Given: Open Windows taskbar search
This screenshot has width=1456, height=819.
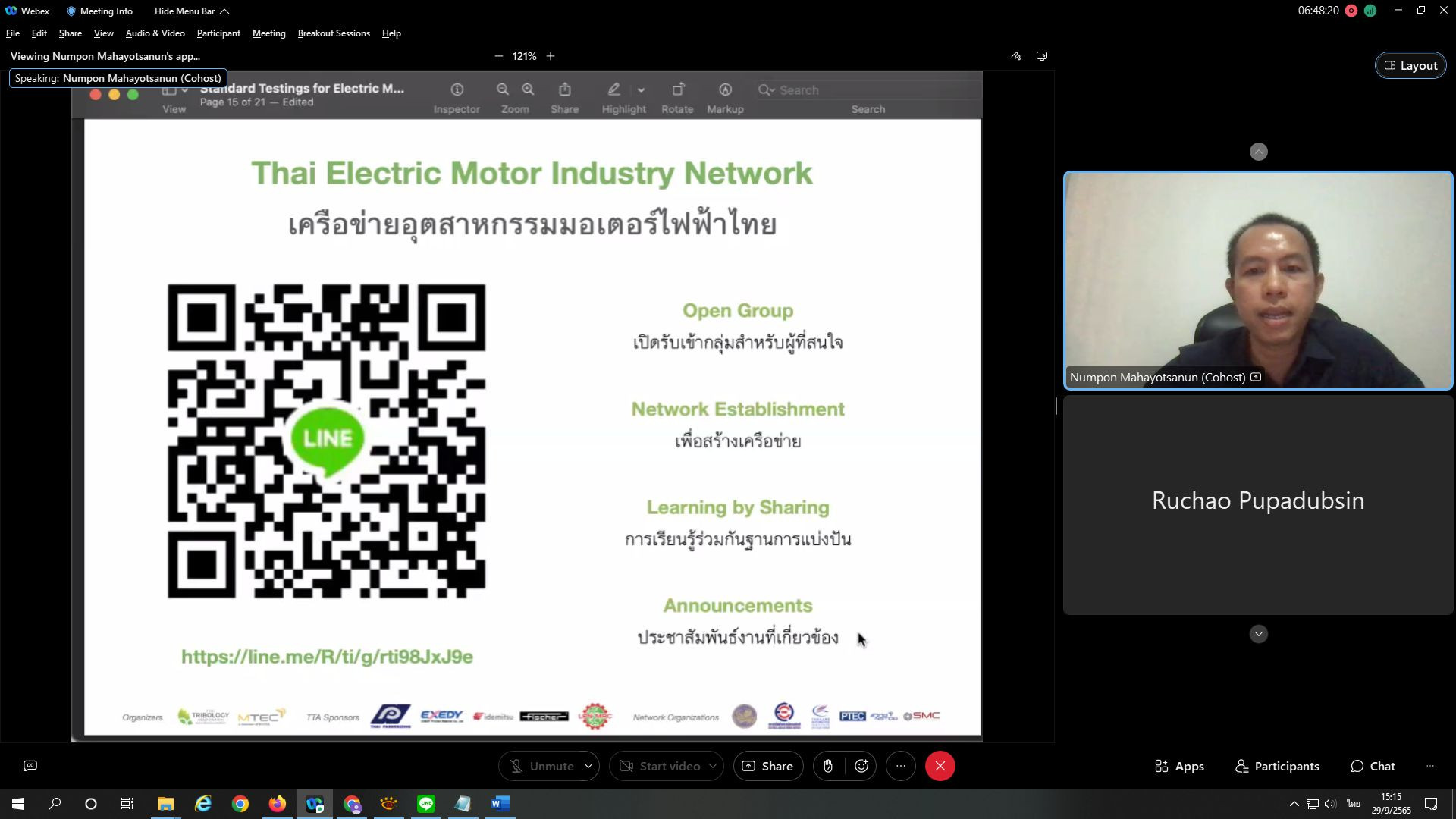Looking at the screenshot, I should tap(55, 804).
